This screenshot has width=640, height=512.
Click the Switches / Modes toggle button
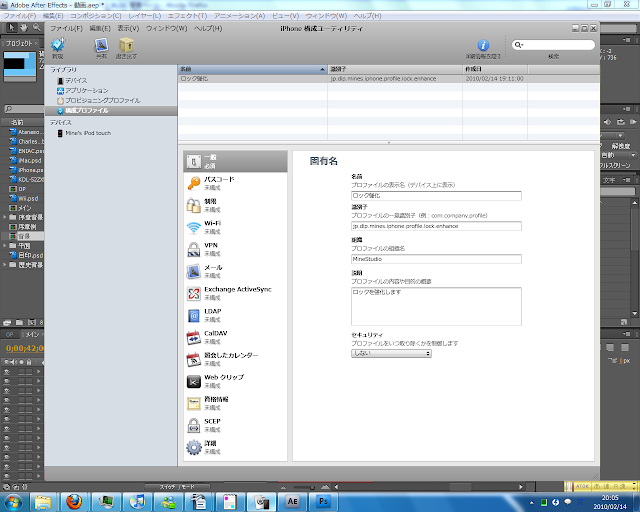click(x=177, y=487)
